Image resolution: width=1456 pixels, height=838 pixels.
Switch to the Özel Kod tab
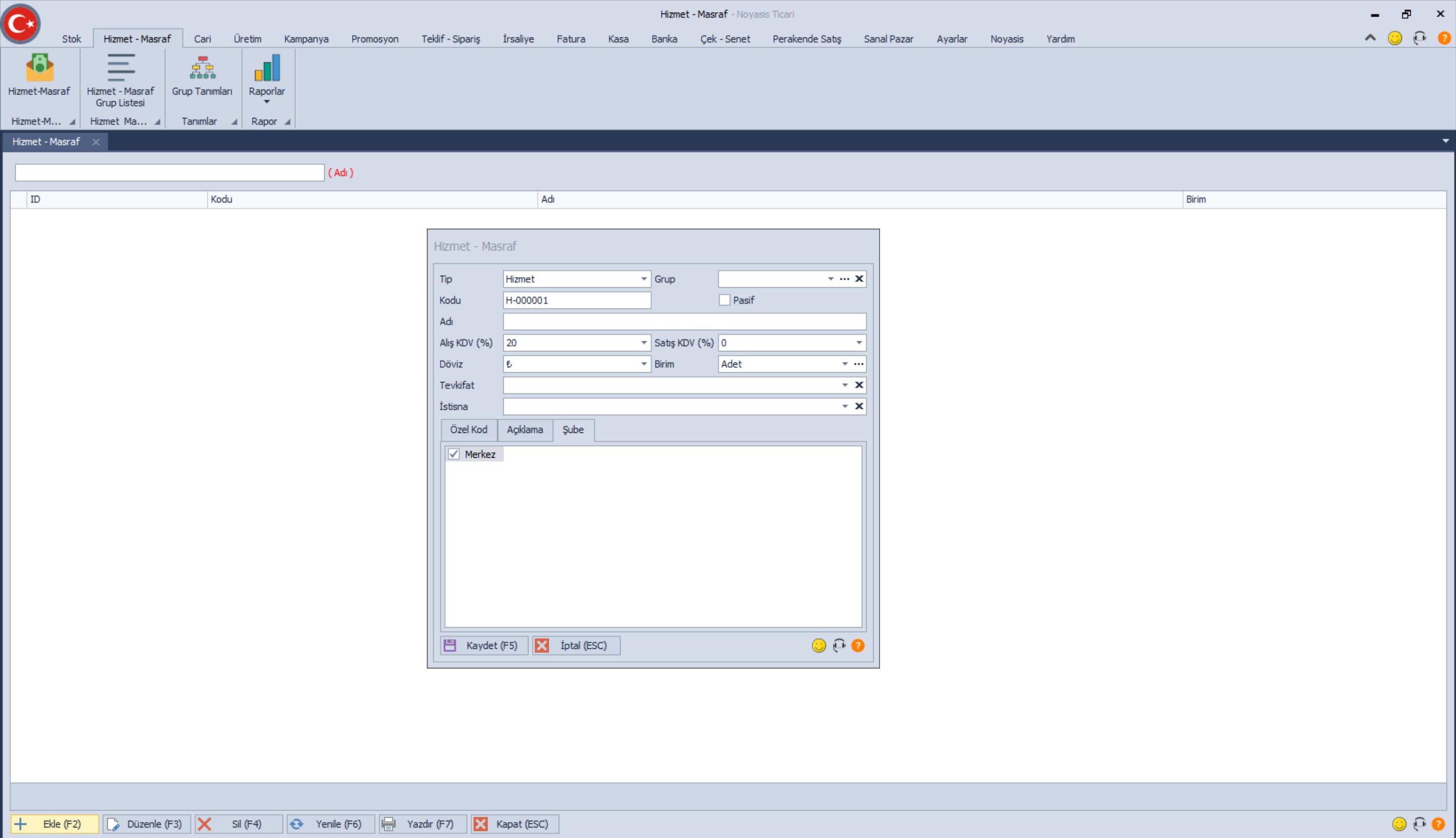(x=468, y=430)
